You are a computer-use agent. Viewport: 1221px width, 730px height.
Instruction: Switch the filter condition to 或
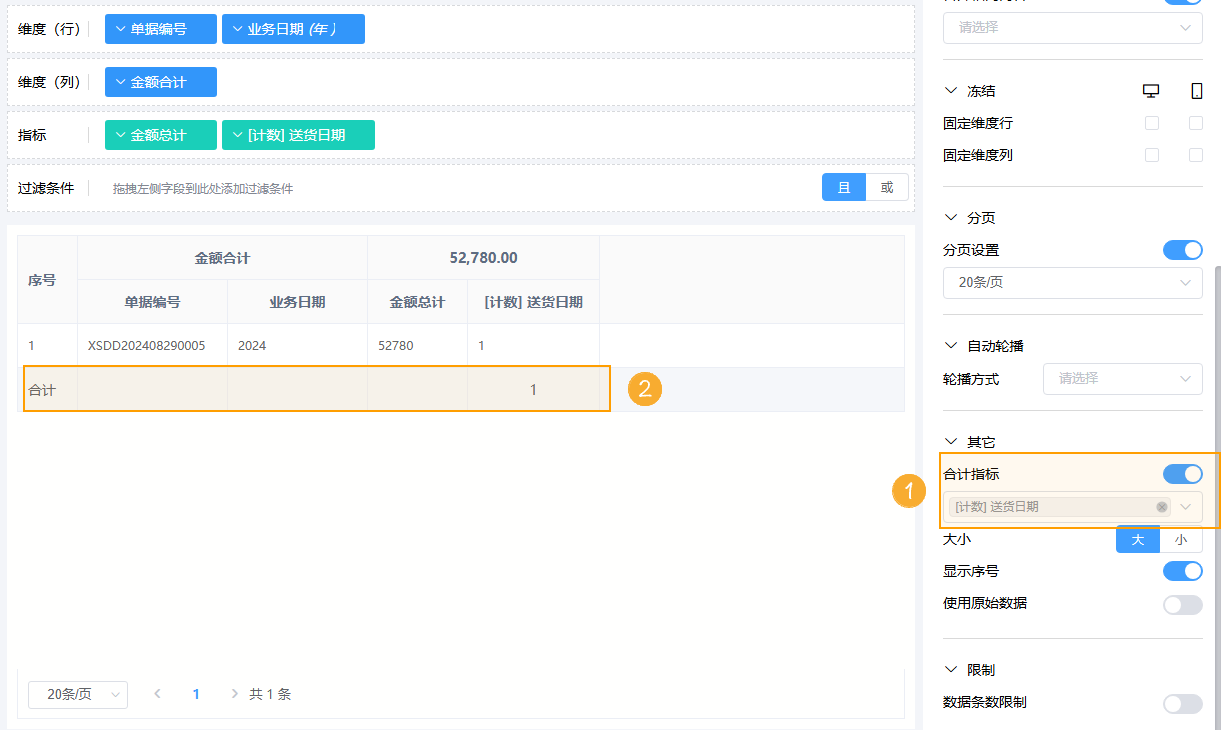pyautogui.click(x=886, y=187)
